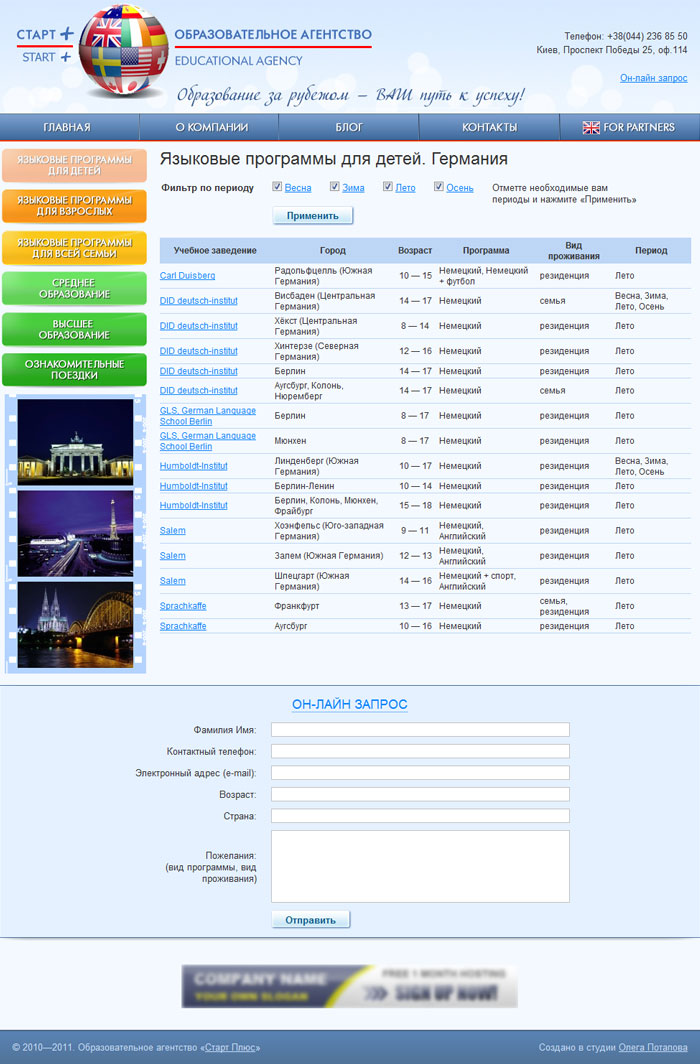Click the globe of flags logo
Screen dimensions: 700x1064
click(123, 51)
